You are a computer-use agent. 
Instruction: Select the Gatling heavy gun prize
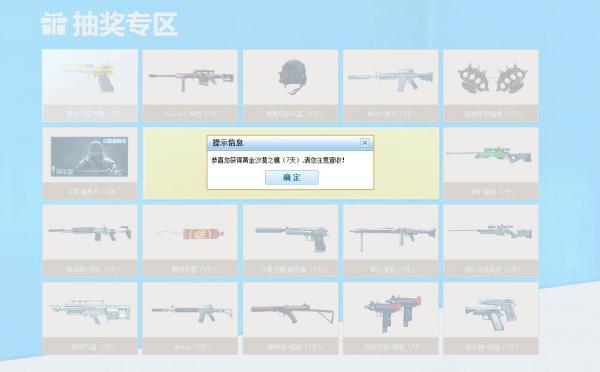coord(90,318)
